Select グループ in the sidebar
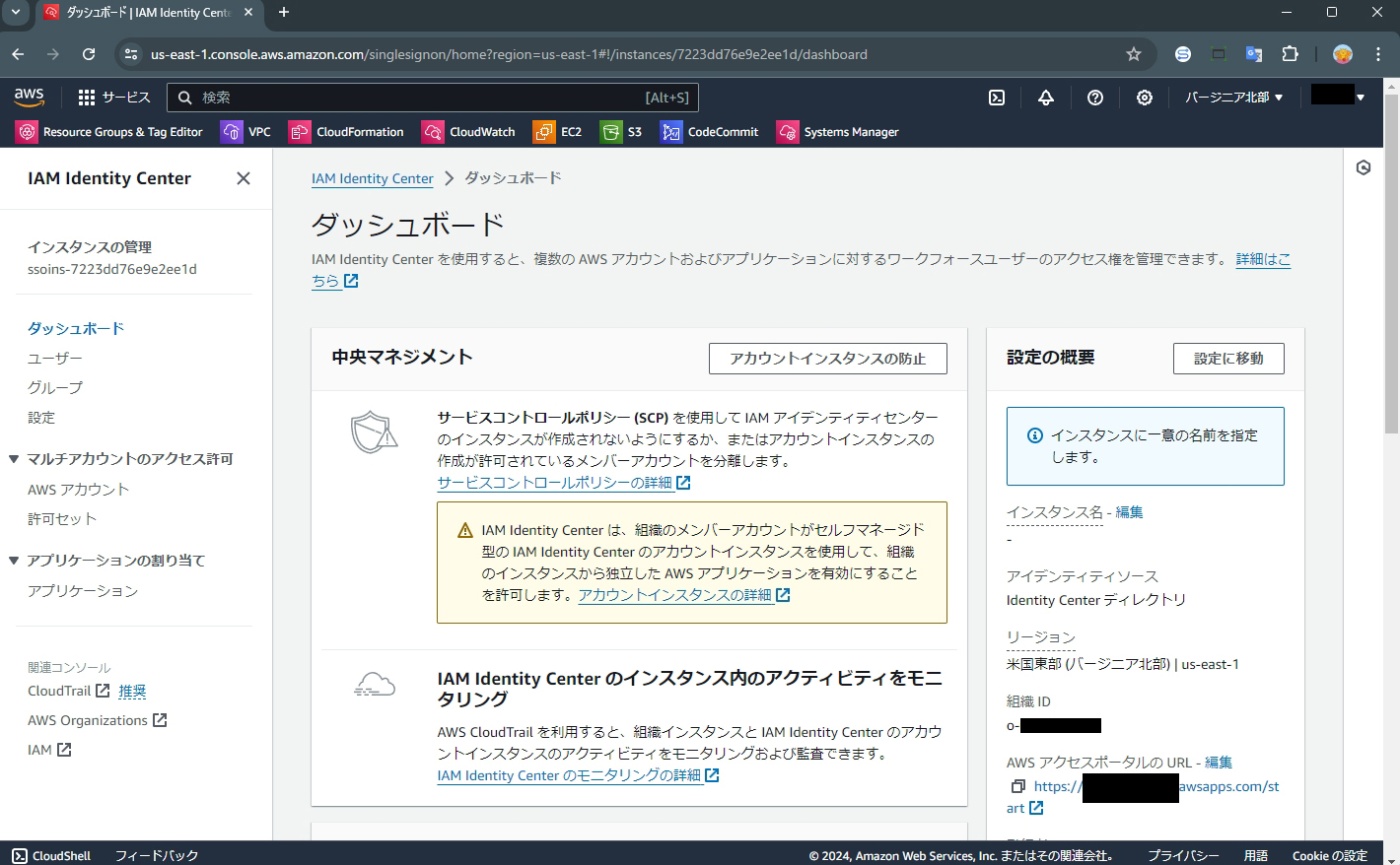 pyautogui.click(x=55, y=387)
